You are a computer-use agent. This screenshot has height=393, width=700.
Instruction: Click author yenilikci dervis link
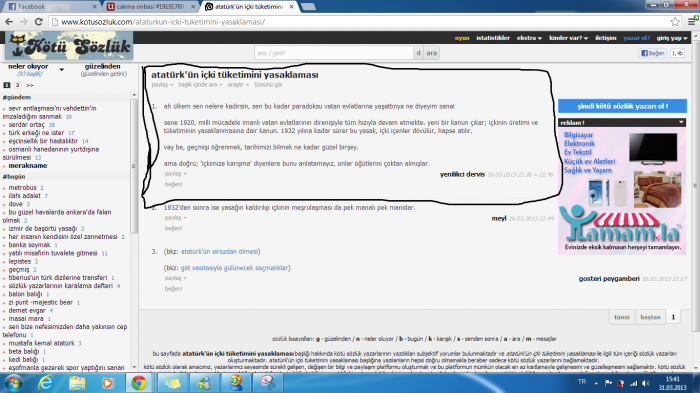pyautogui.click(x=462, y=174)
